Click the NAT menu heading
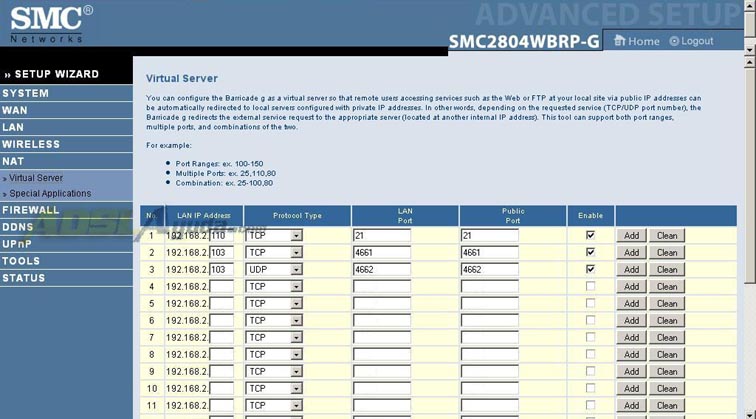Screen dimensions: 756x419 pos(66,161)
